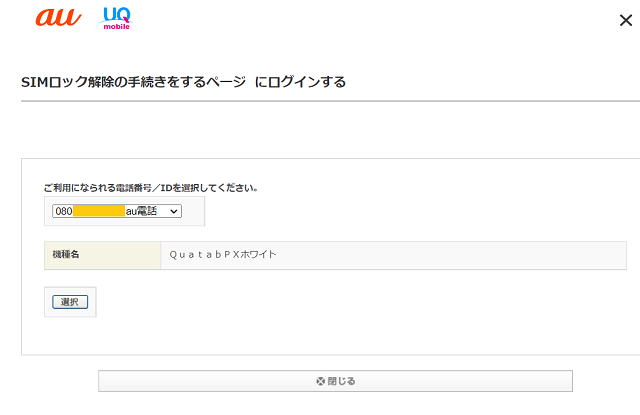Click the ご利用になられる電話番号 instruction text
This screenshot has height=415, width=640.
click(151, 188)
